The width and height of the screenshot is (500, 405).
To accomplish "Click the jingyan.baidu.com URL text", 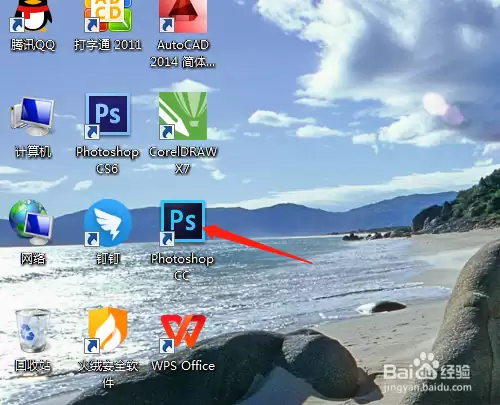I will pyautogui.click(x=427, y=387).
